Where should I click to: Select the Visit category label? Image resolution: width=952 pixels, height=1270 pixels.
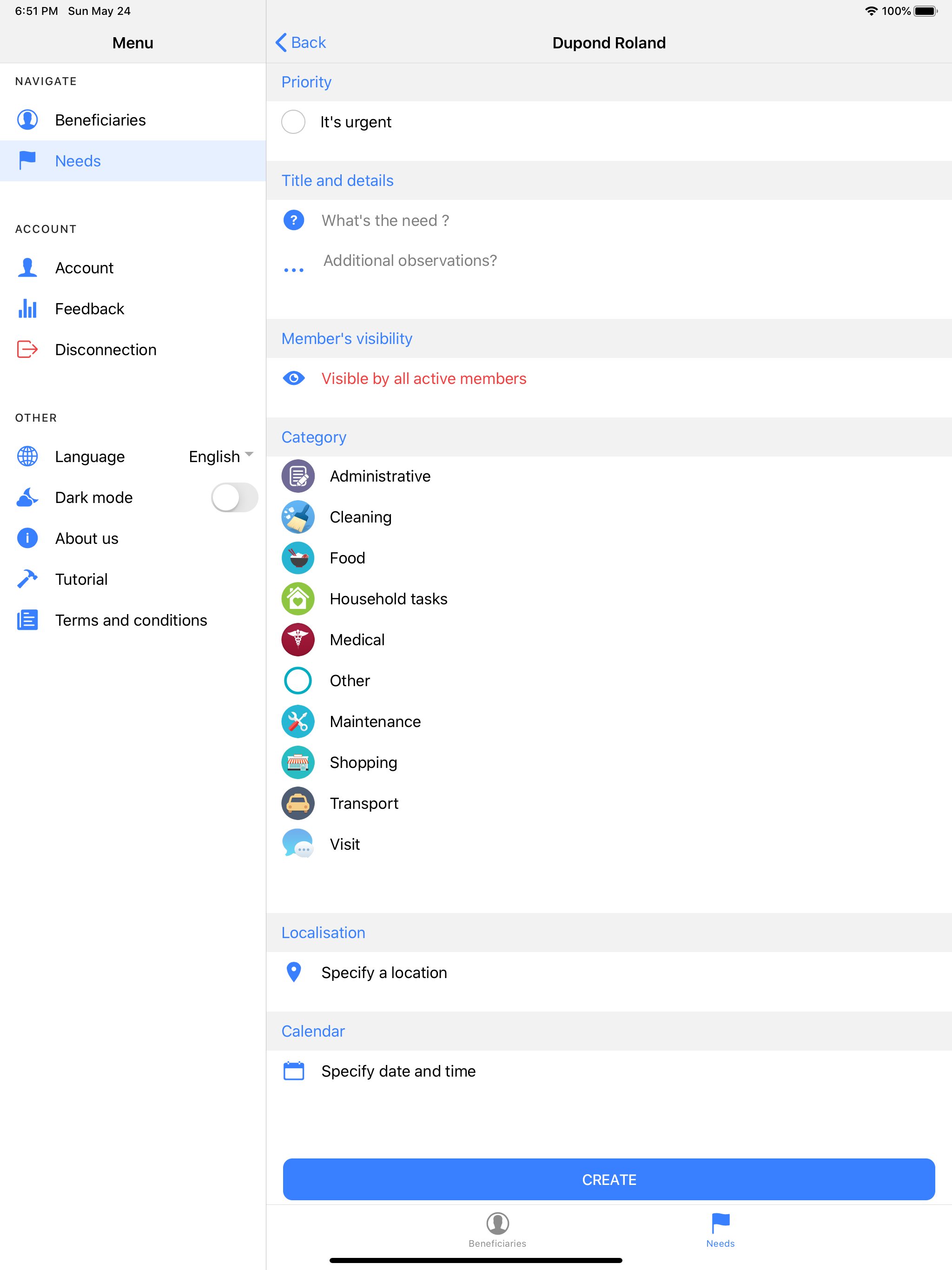pos(344,844)
